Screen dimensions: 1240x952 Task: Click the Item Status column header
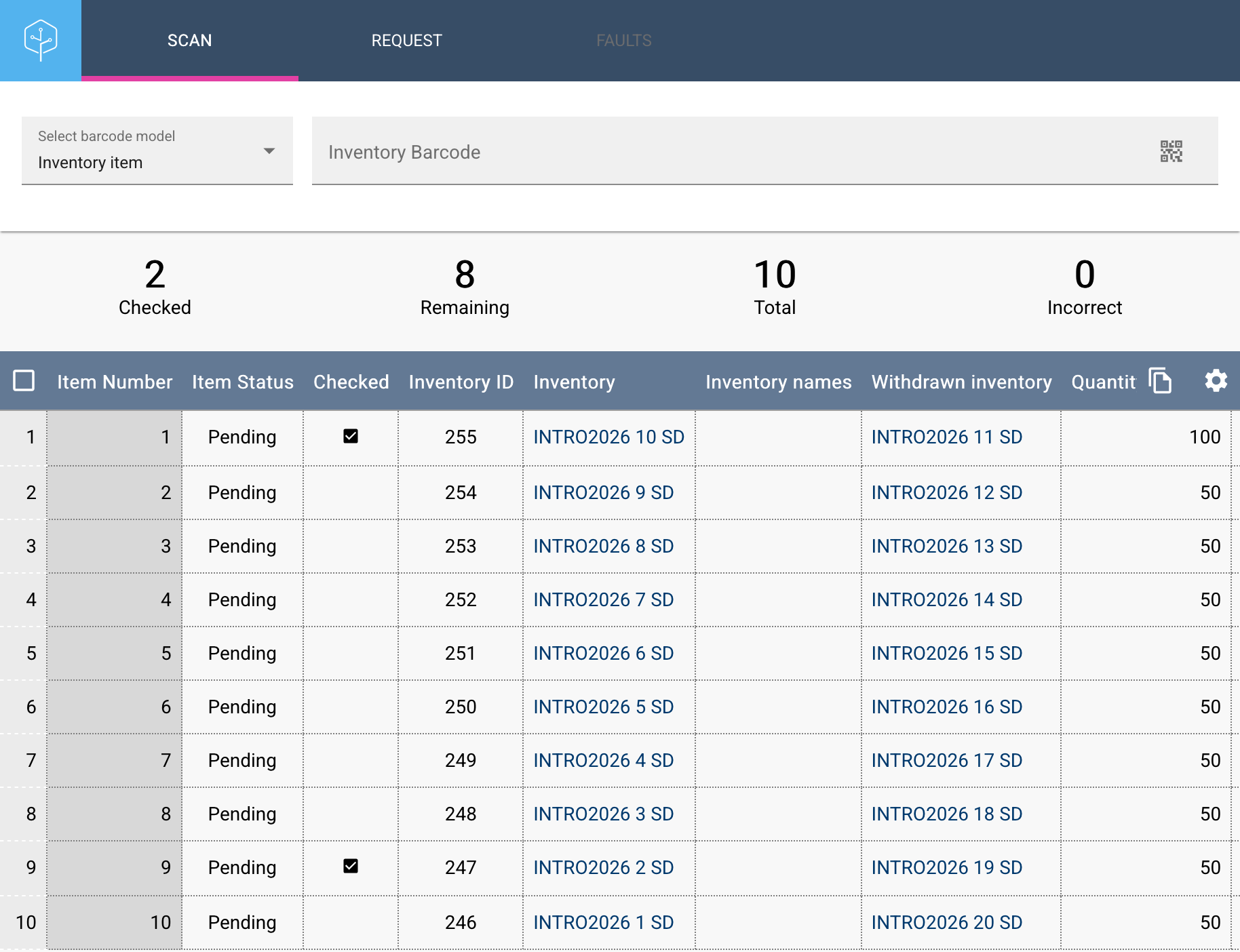click(x=243, y=382)
